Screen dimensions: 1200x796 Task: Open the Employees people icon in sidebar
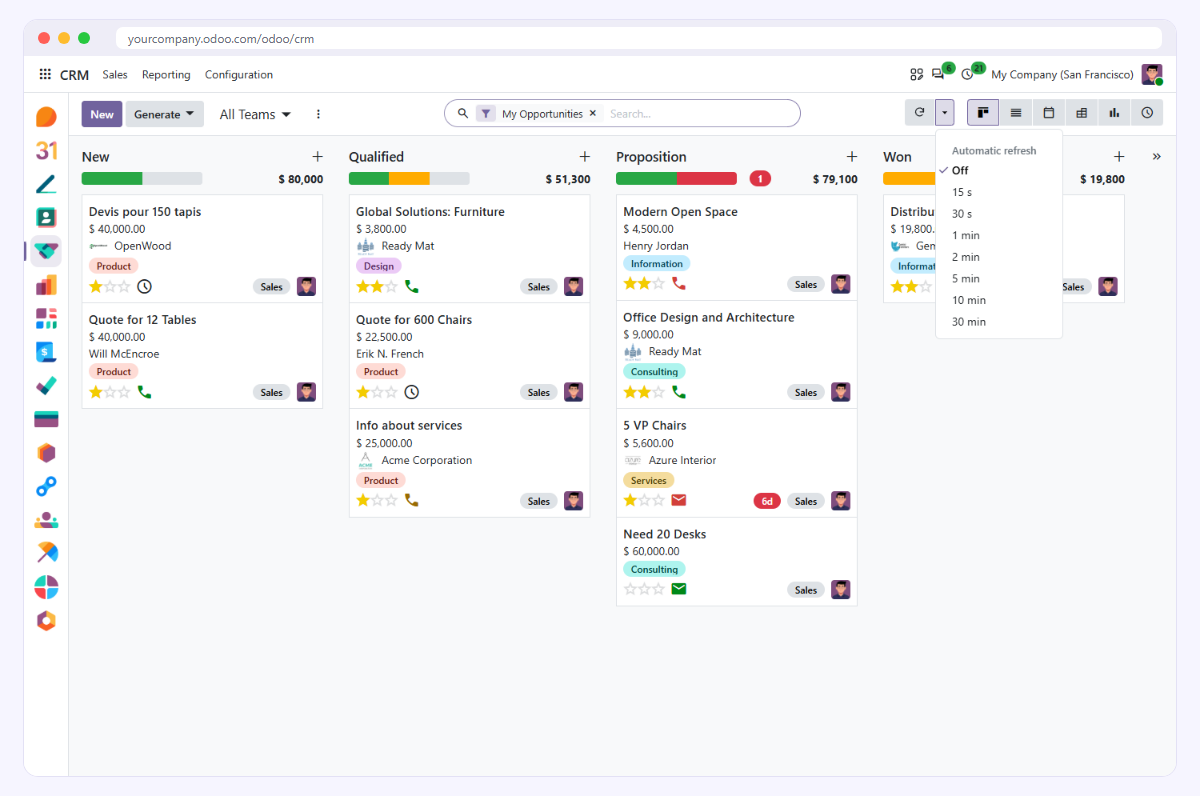(46, 520)
